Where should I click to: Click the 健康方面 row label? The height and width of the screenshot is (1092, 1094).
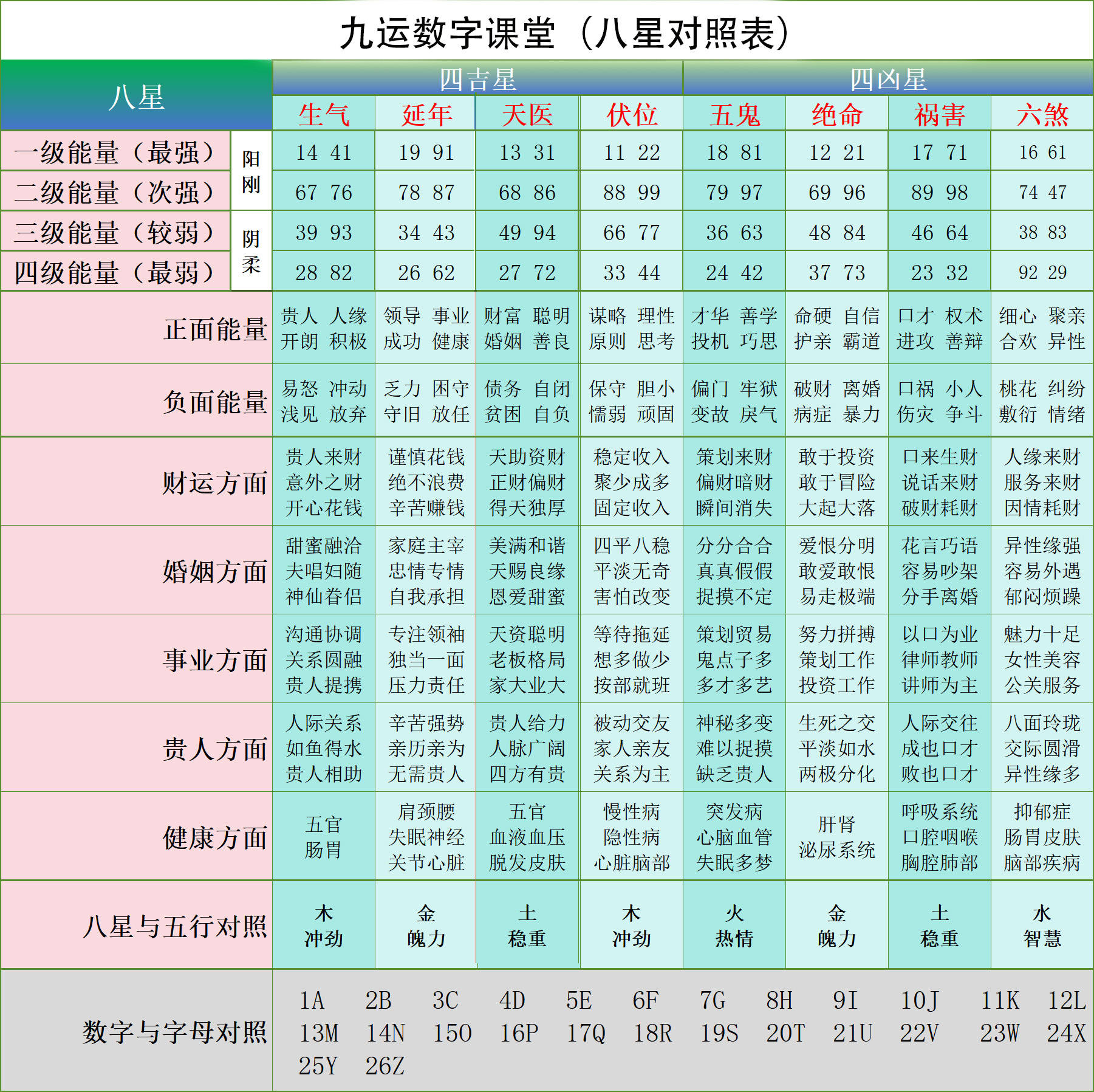pos(137,836)
